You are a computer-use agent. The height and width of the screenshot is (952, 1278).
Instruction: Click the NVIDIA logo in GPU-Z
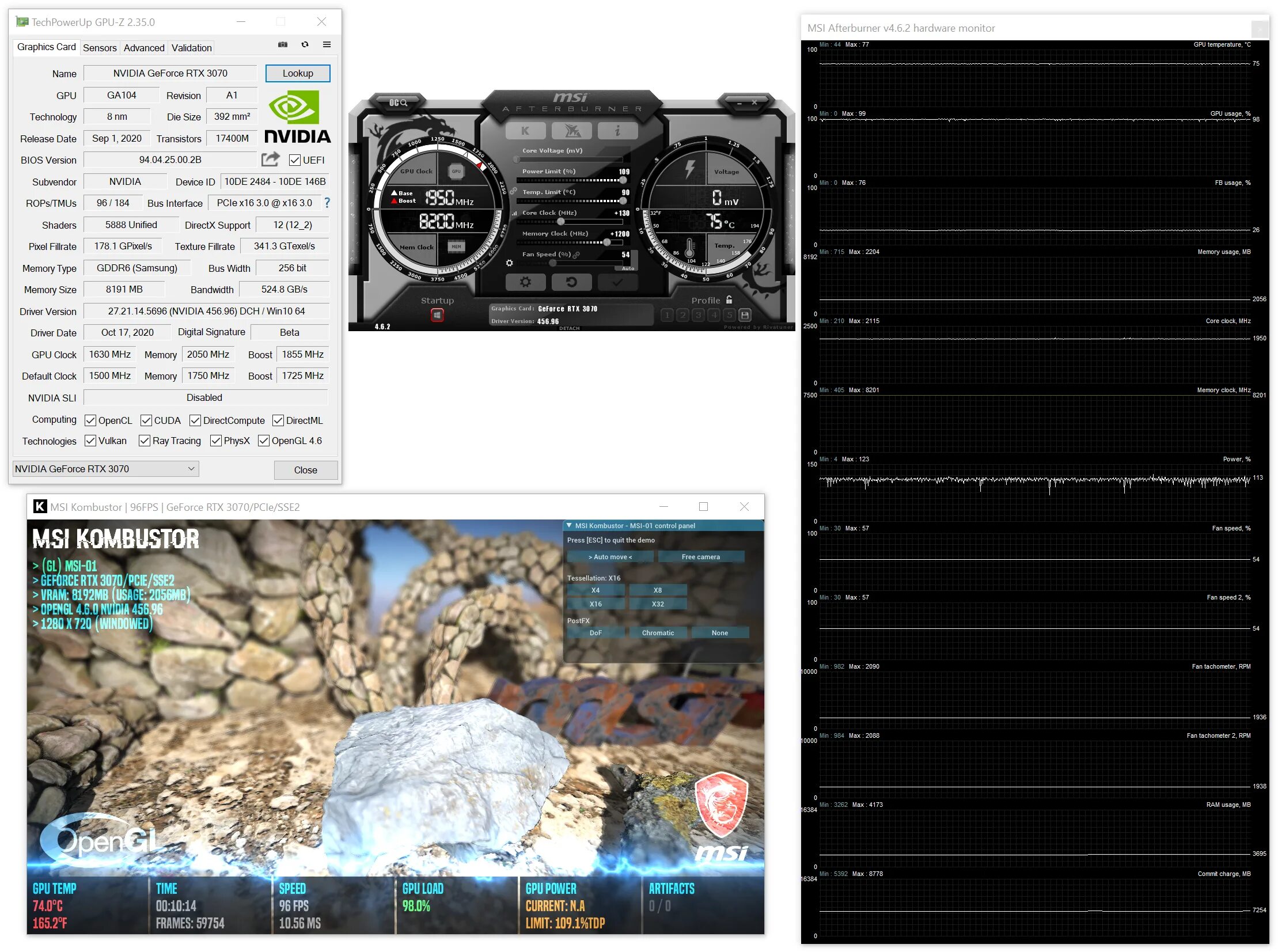point(297,117)
